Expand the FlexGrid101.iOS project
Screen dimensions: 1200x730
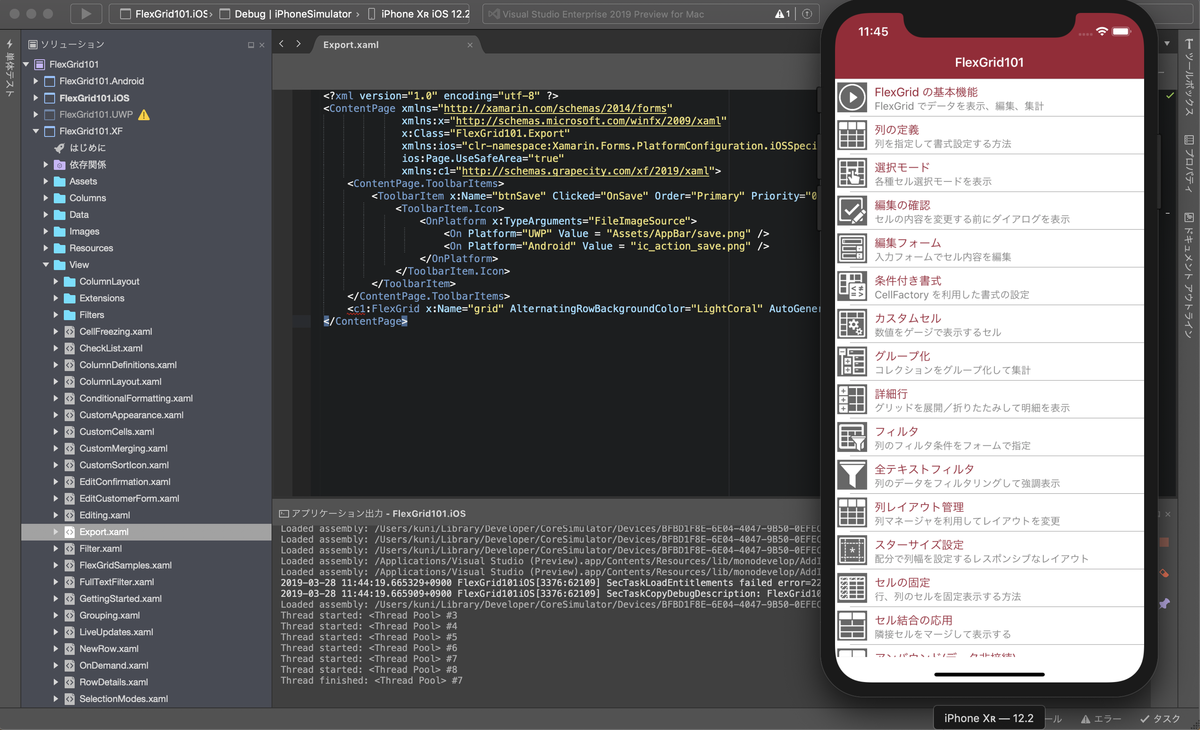(x=37, y=98)
